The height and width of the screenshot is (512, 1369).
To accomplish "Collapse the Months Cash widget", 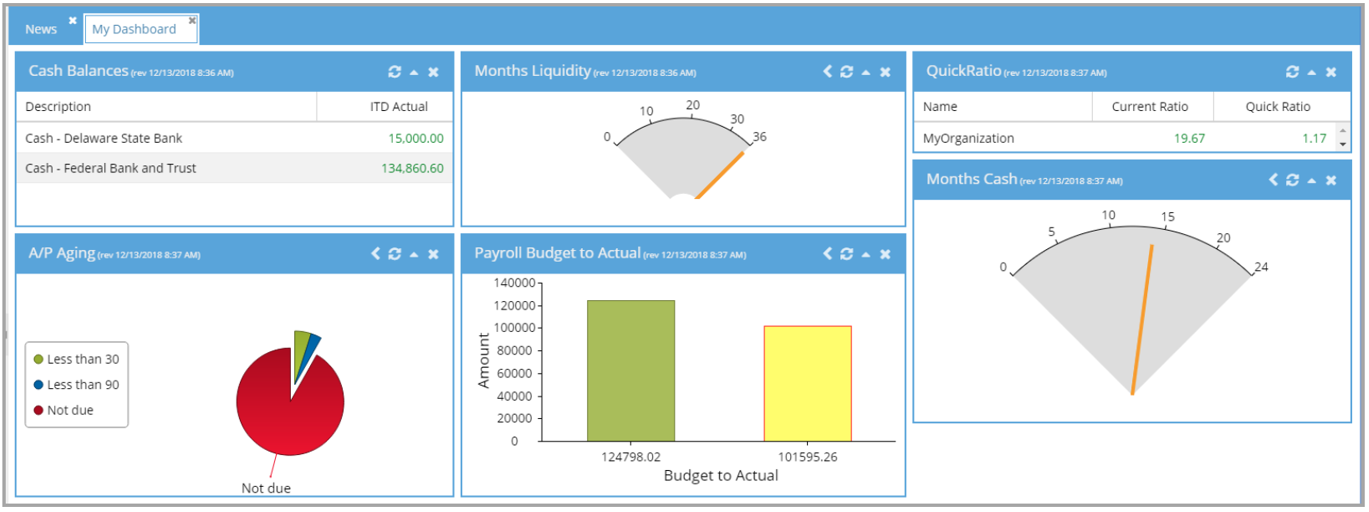I will click(1312, 180).
